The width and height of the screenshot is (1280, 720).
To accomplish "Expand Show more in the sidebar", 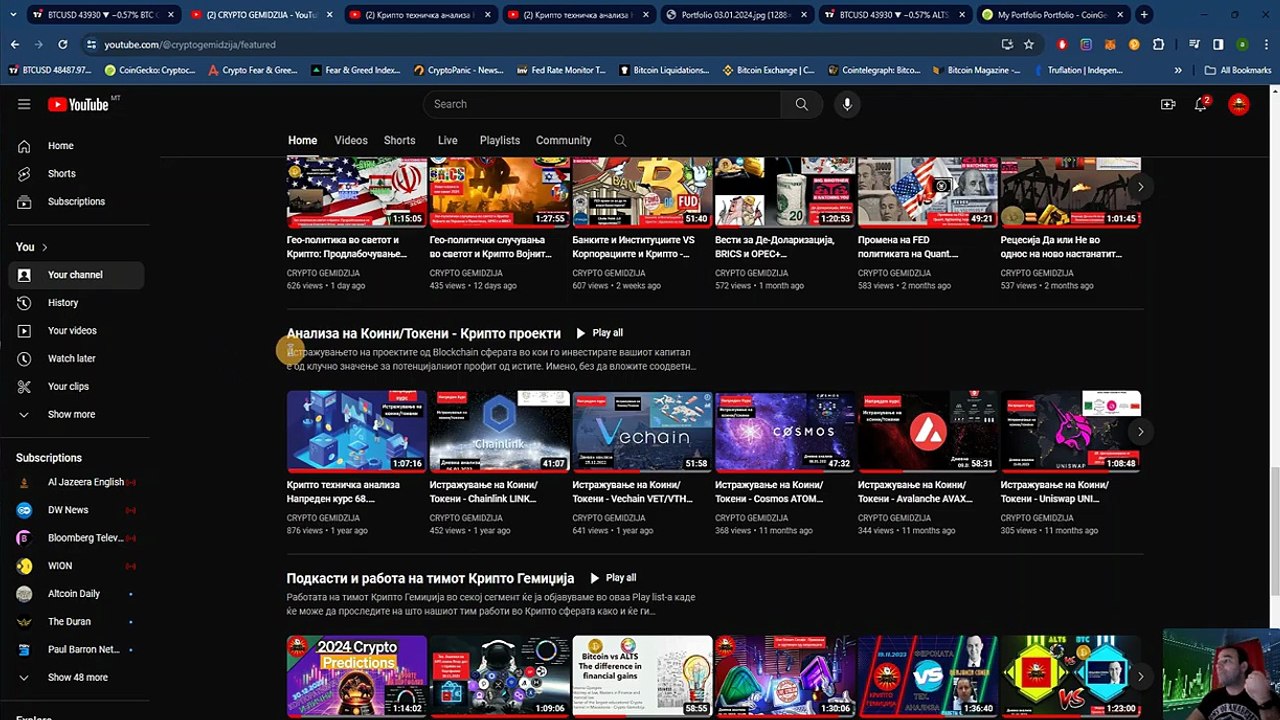I will click(76, 415).
